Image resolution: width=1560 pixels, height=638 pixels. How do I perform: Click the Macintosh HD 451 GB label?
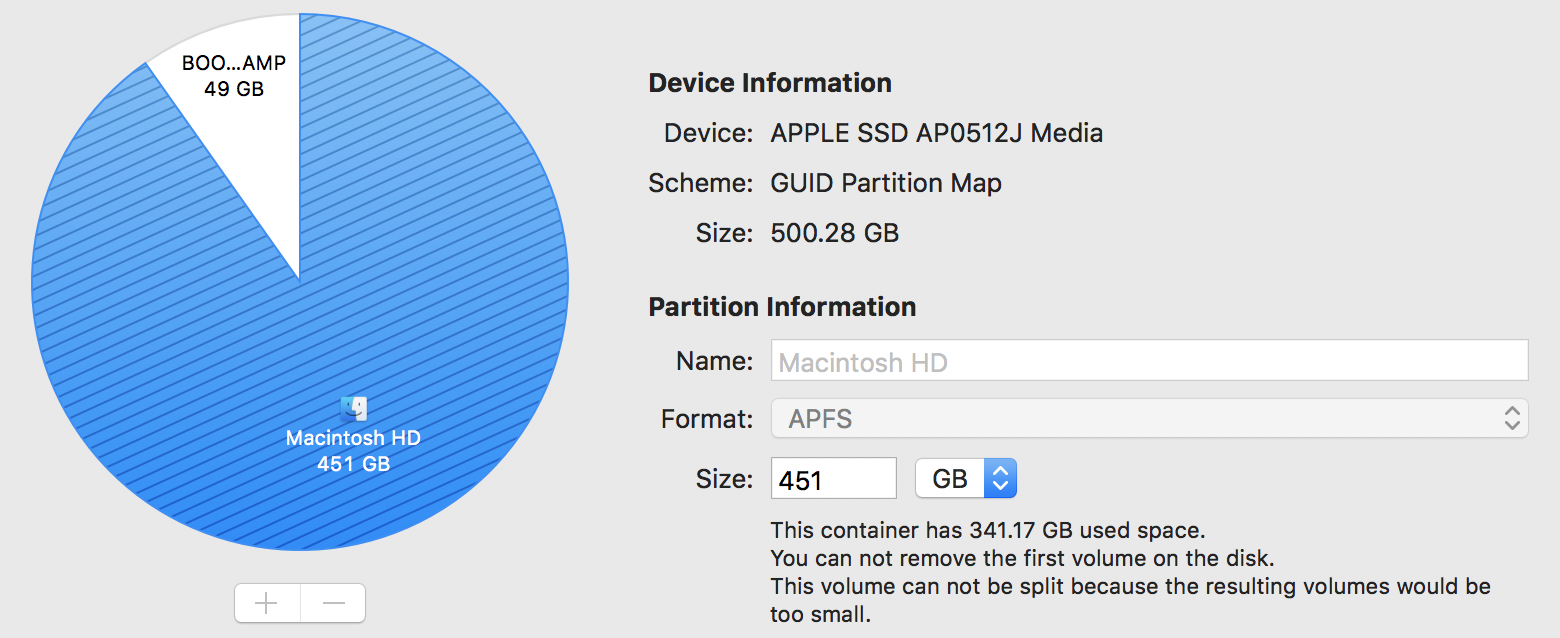(x=353, y=451)
